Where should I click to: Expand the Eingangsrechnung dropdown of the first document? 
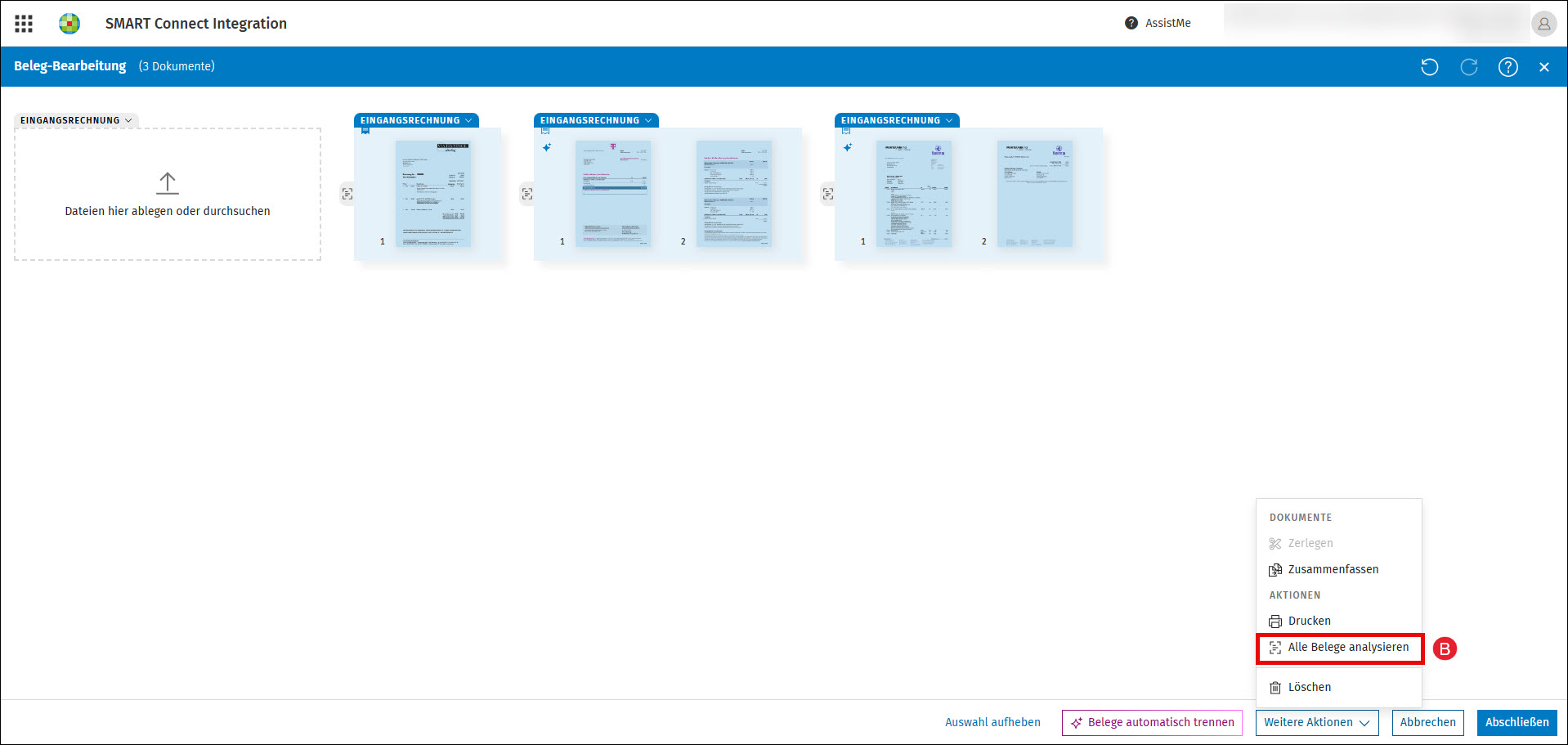(x=416, y=120)
